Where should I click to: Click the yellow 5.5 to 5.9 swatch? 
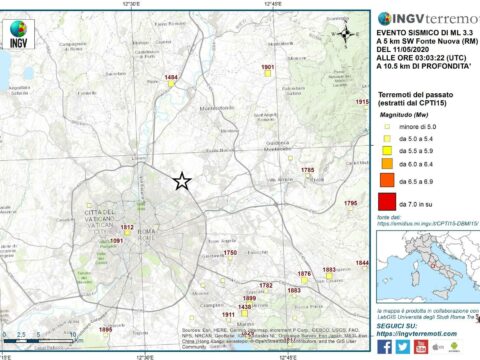click(387, 151)
